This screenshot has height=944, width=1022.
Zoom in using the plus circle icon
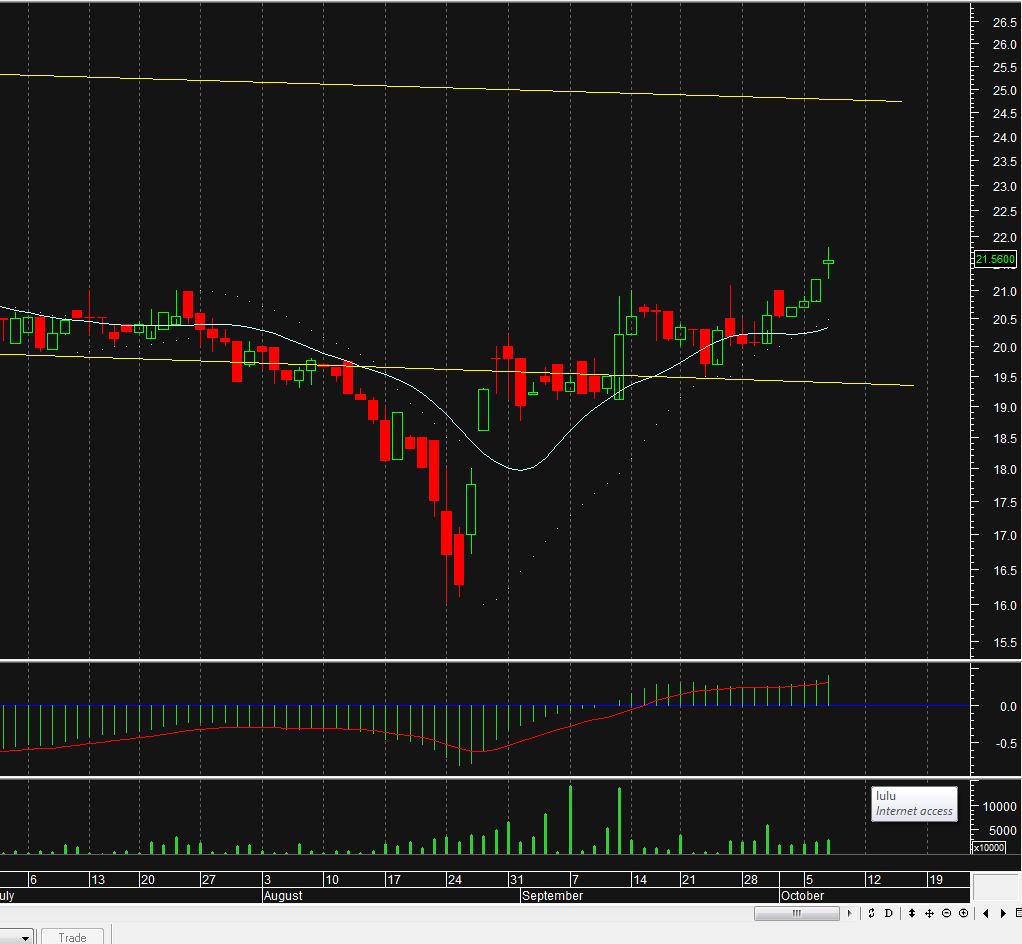tap(963, 913)
